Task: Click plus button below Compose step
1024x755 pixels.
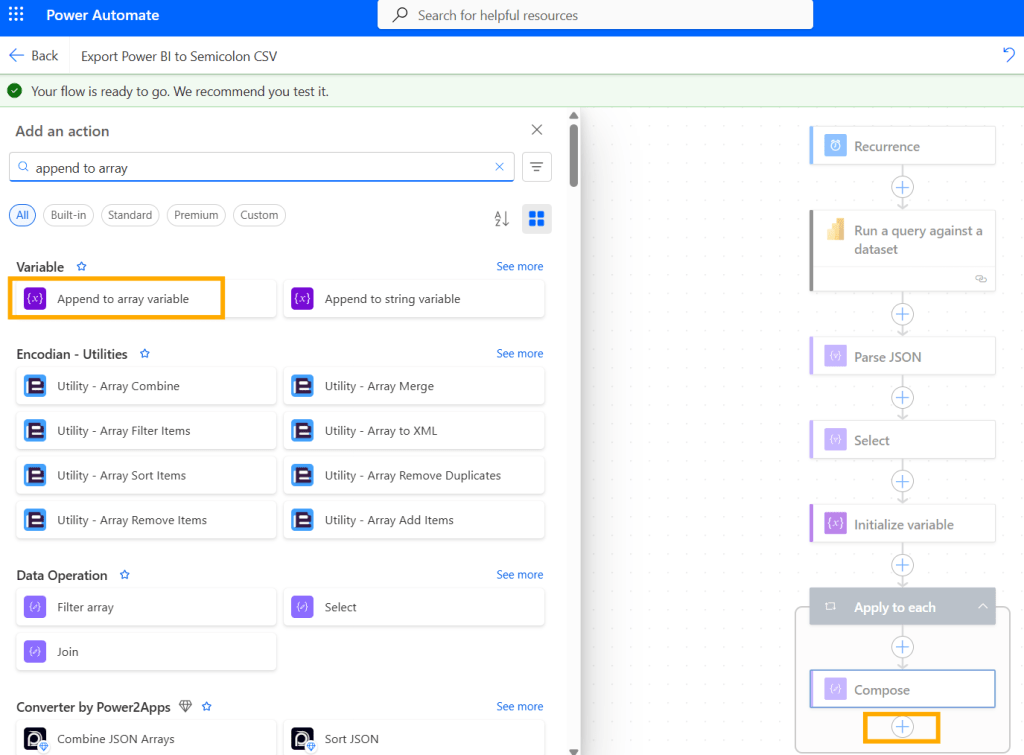Action: pos(902,727)
